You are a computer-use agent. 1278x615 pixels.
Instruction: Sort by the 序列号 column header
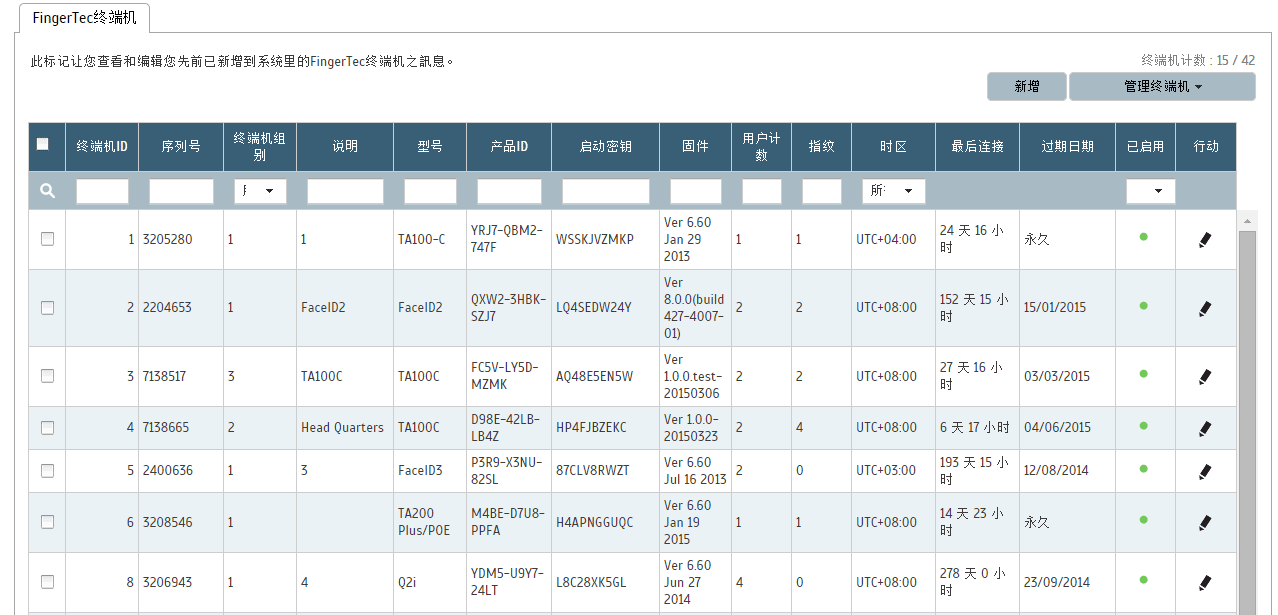[x=181, y=146]
